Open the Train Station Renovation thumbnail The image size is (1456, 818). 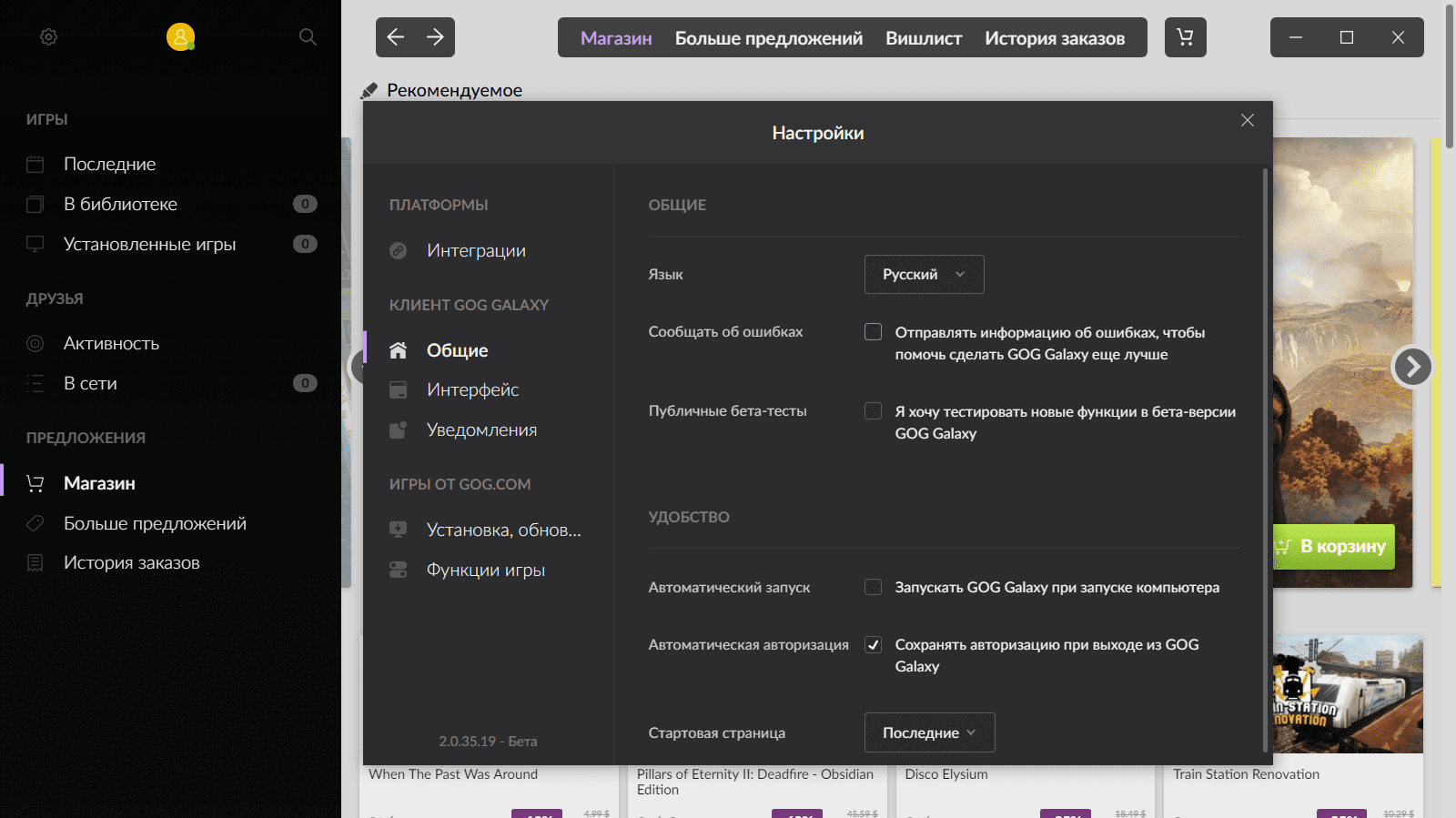click(1348, 694)
